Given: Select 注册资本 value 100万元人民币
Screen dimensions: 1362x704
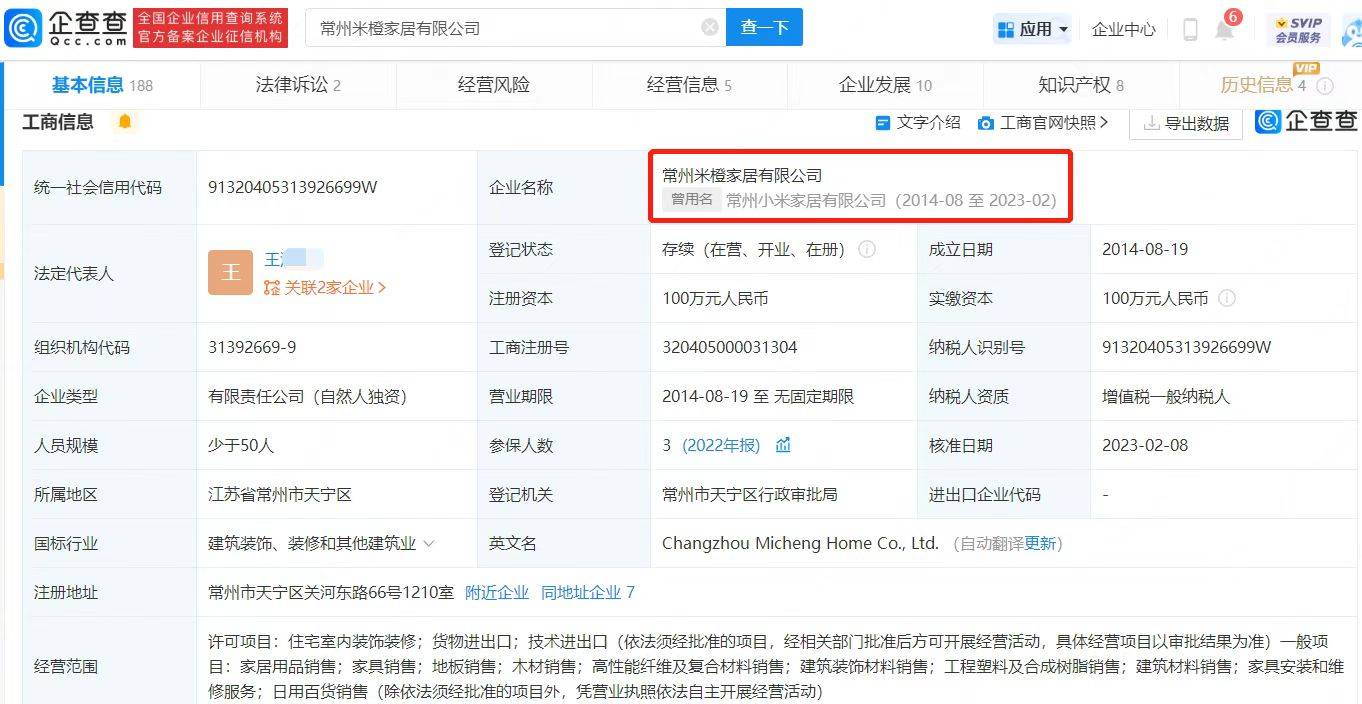Looking at the screenshot, I should click(715, 298).
